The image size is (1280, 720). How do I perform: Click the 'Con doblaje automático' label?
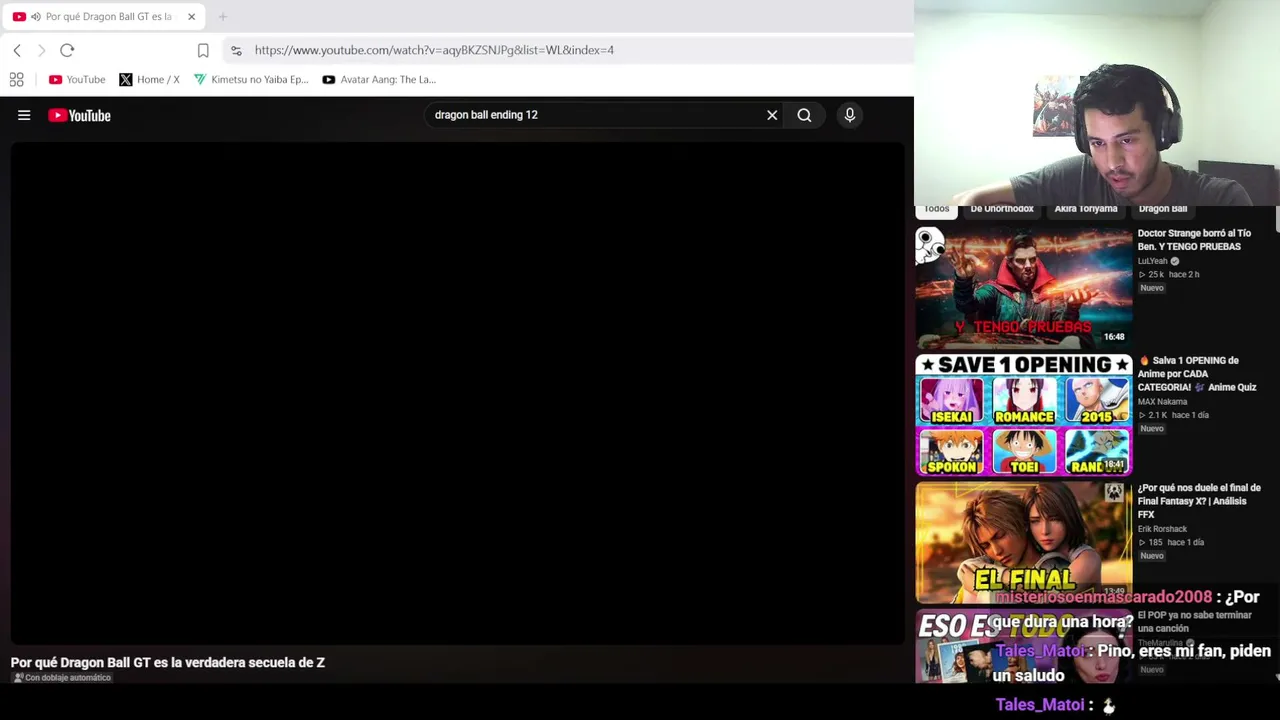[x=62, y=678]
